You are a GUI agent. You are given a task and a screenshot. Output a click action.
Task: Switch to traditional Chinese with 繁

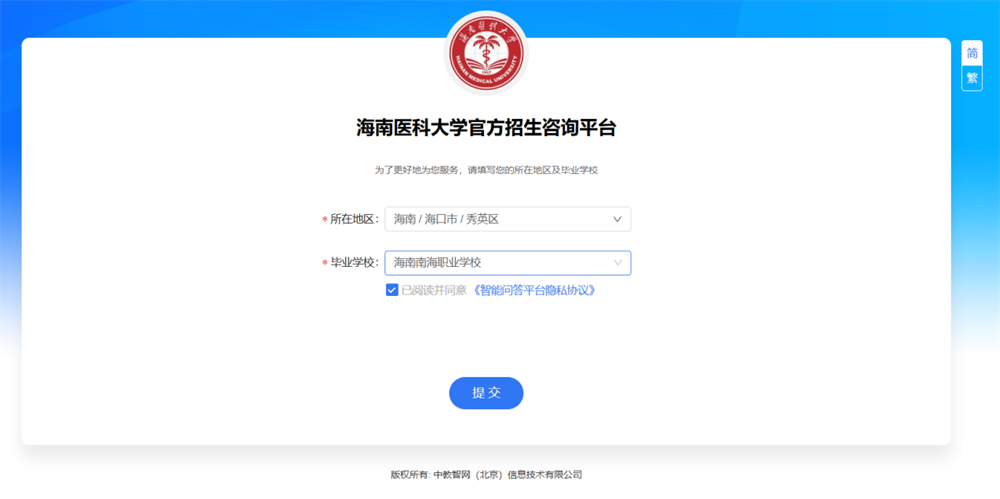(972, 78)
